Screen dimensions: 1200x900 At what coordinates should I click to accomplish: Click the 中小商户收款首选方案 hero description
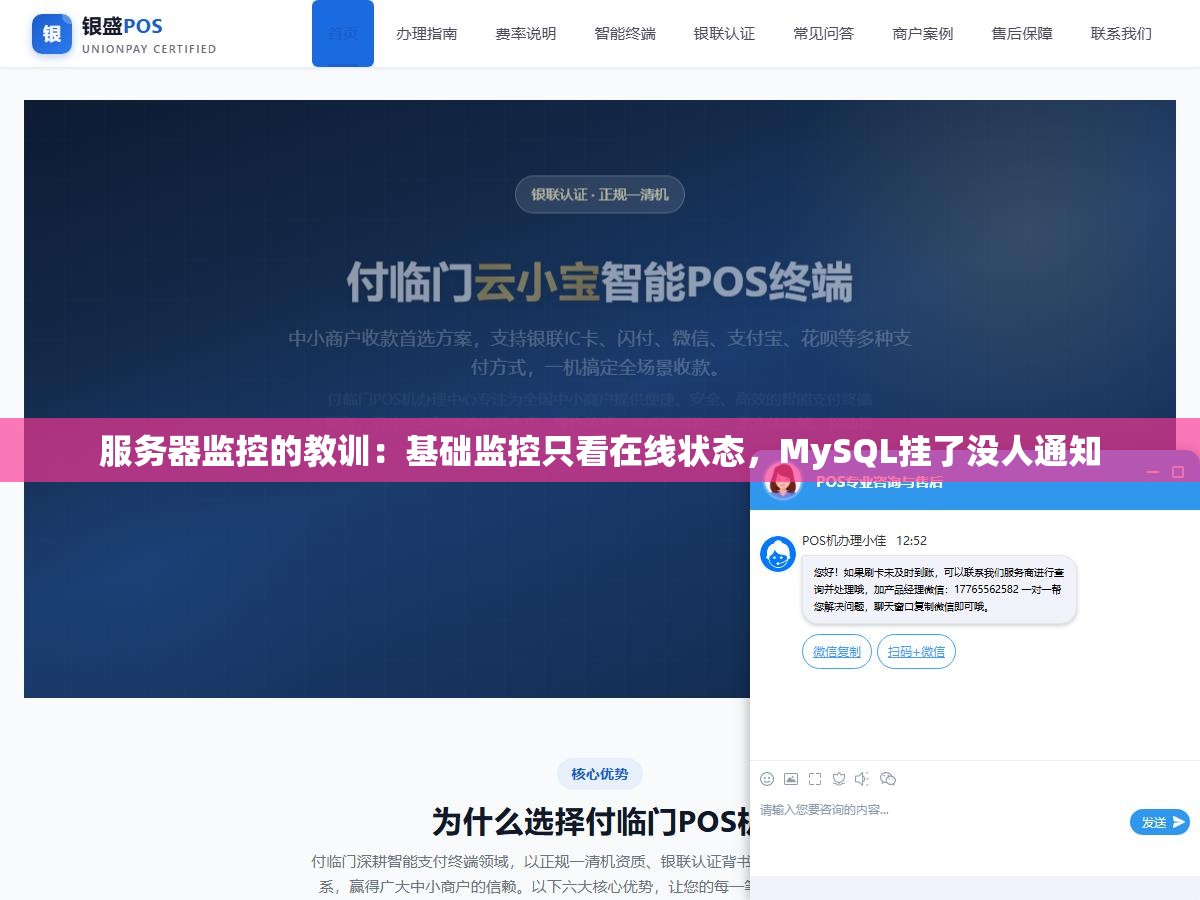600,353
